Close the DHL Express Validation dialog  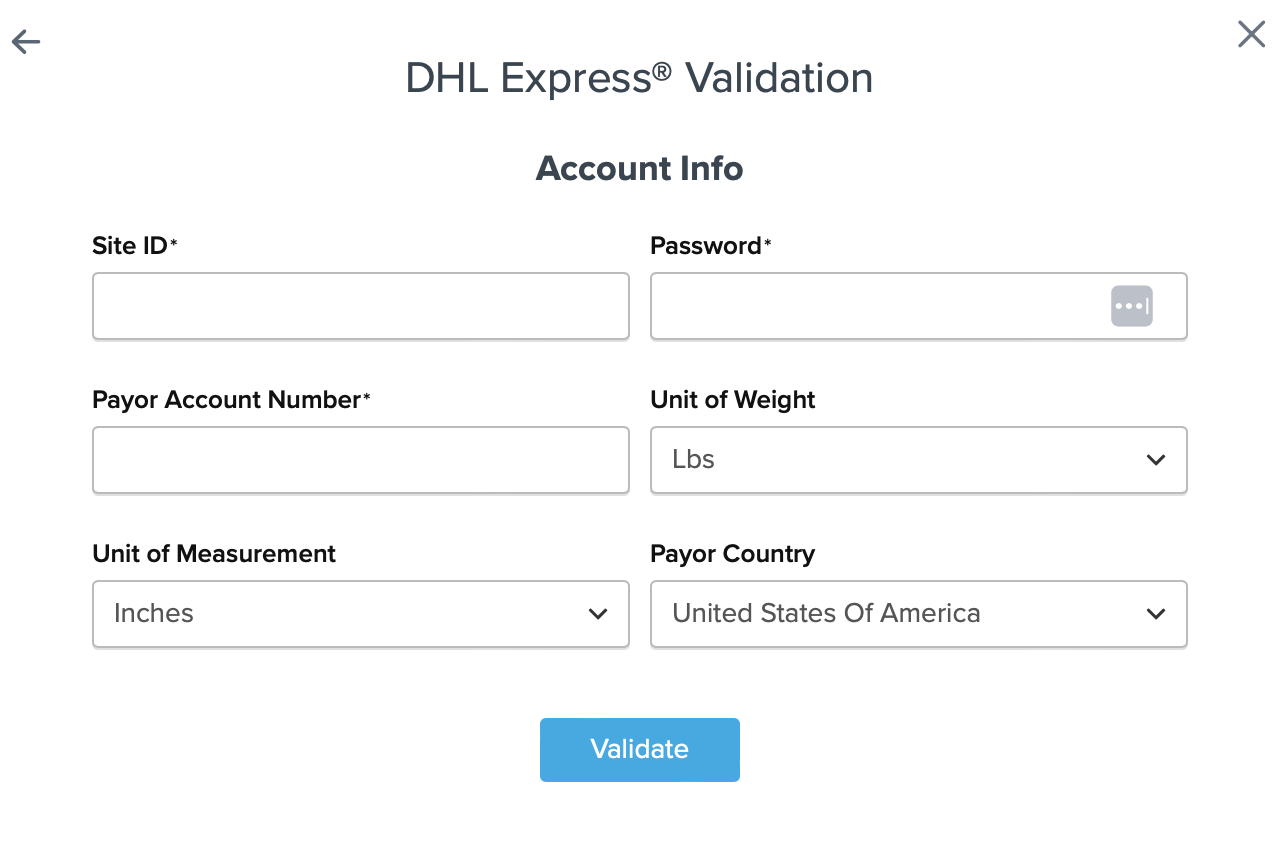pos(1251,35)
